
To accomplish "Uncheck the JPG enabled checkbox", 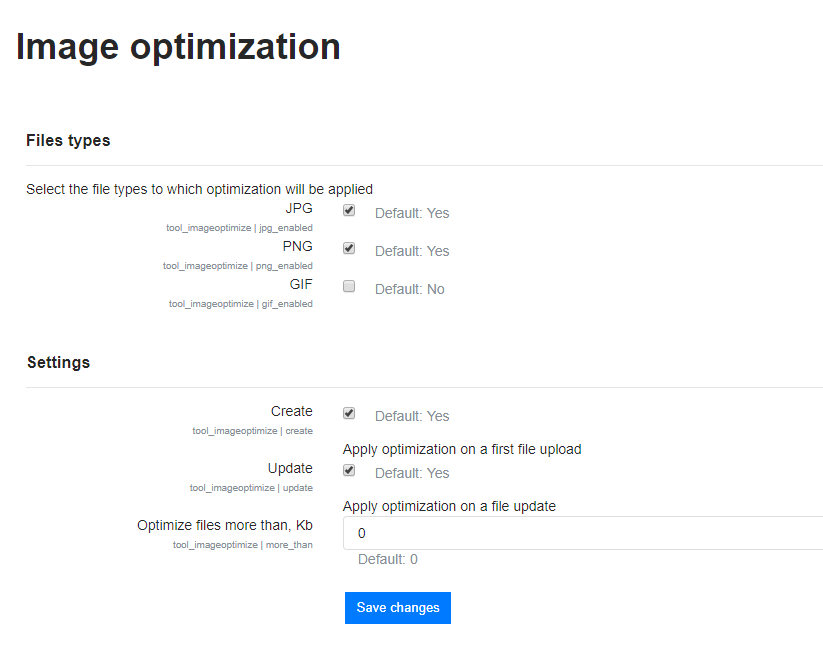I will pos(349,210).
